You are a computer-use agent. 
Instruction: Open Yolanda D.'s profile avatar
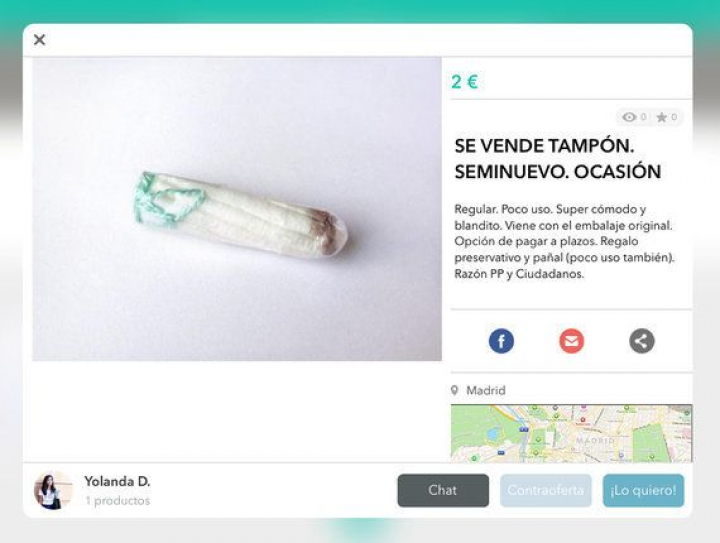pyautogui.click(x=53, y=490)
